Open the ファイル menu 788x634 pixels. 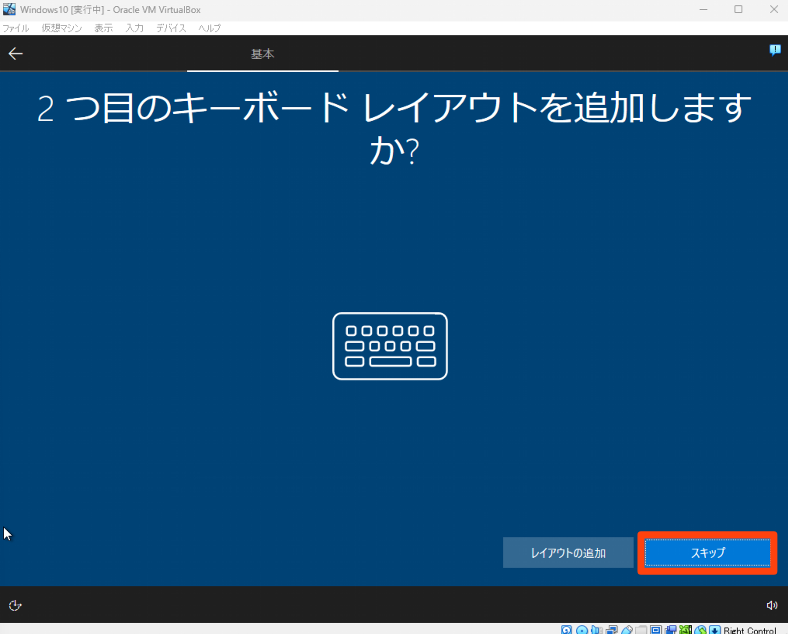point(16,28)
